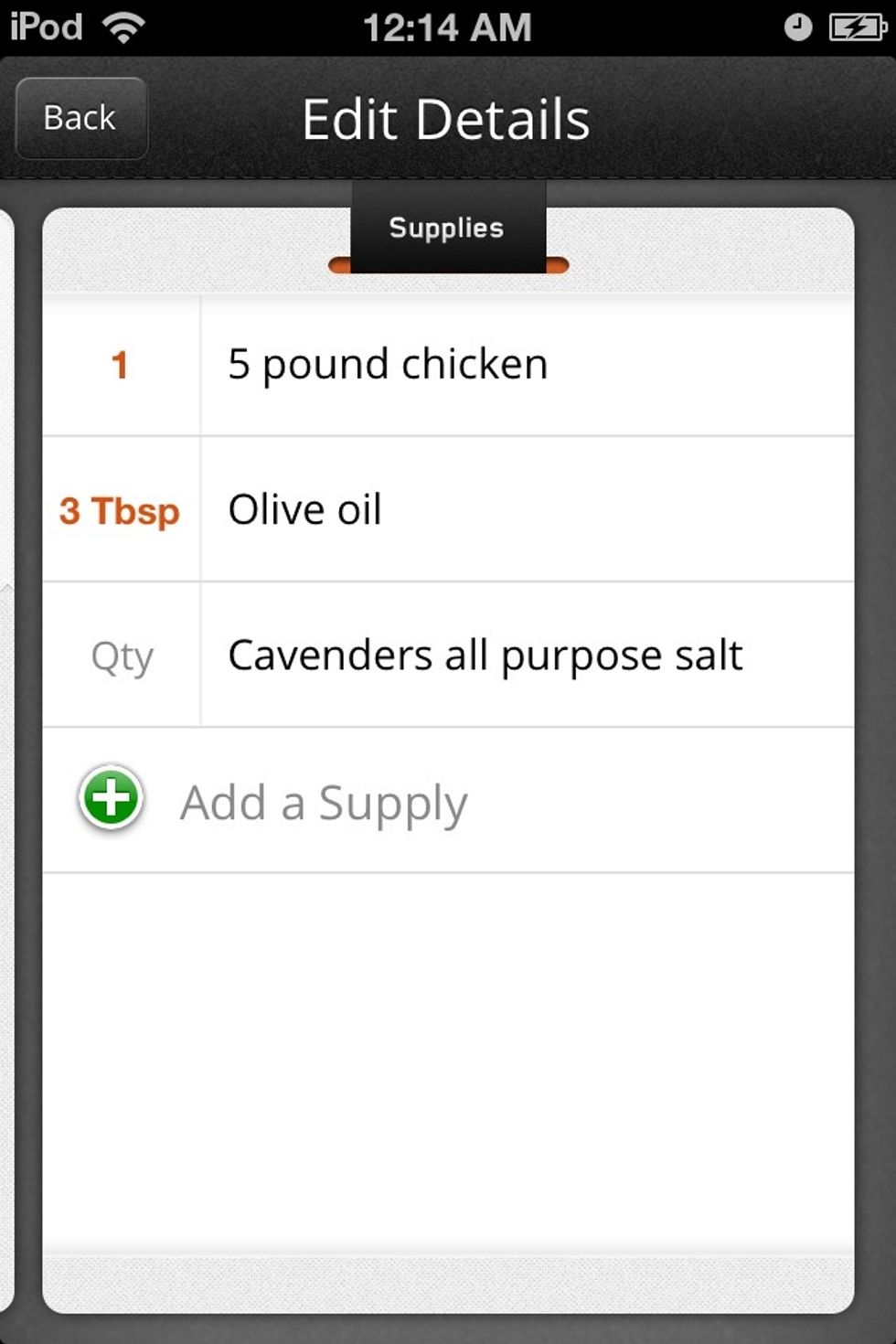The height and width of the screenshot is (1344, 896).
Task: Edit quantity 1 for chicken
Action: [120, 365]
